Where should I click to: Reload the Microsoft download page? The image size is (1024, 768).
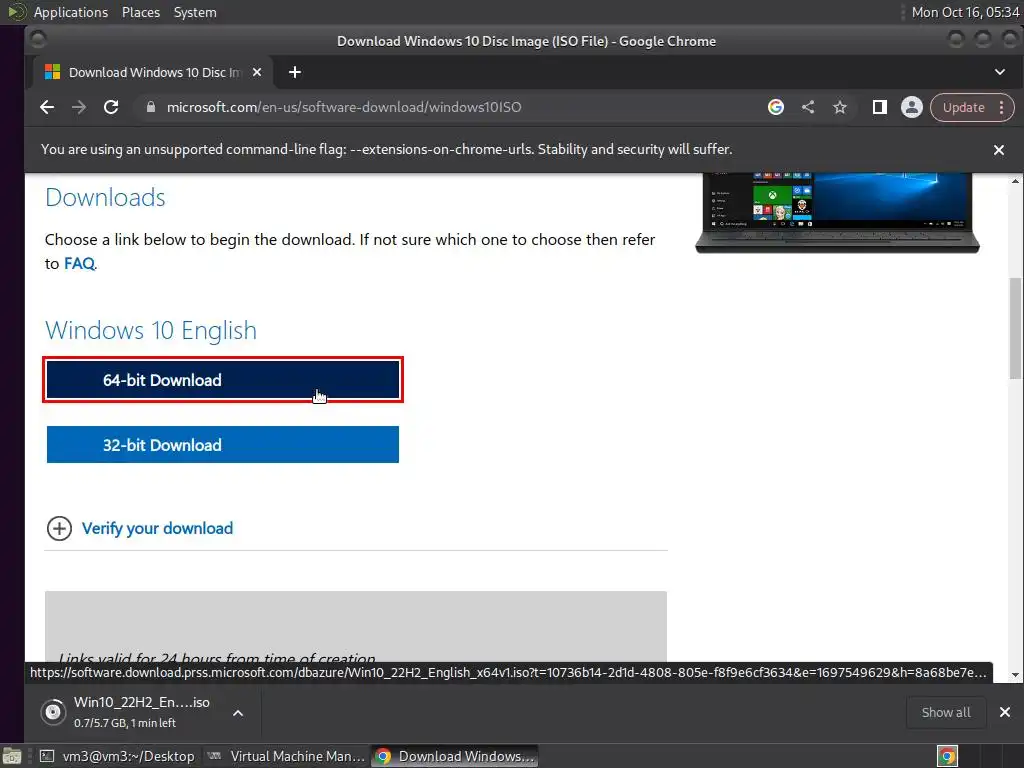[111, 107]
